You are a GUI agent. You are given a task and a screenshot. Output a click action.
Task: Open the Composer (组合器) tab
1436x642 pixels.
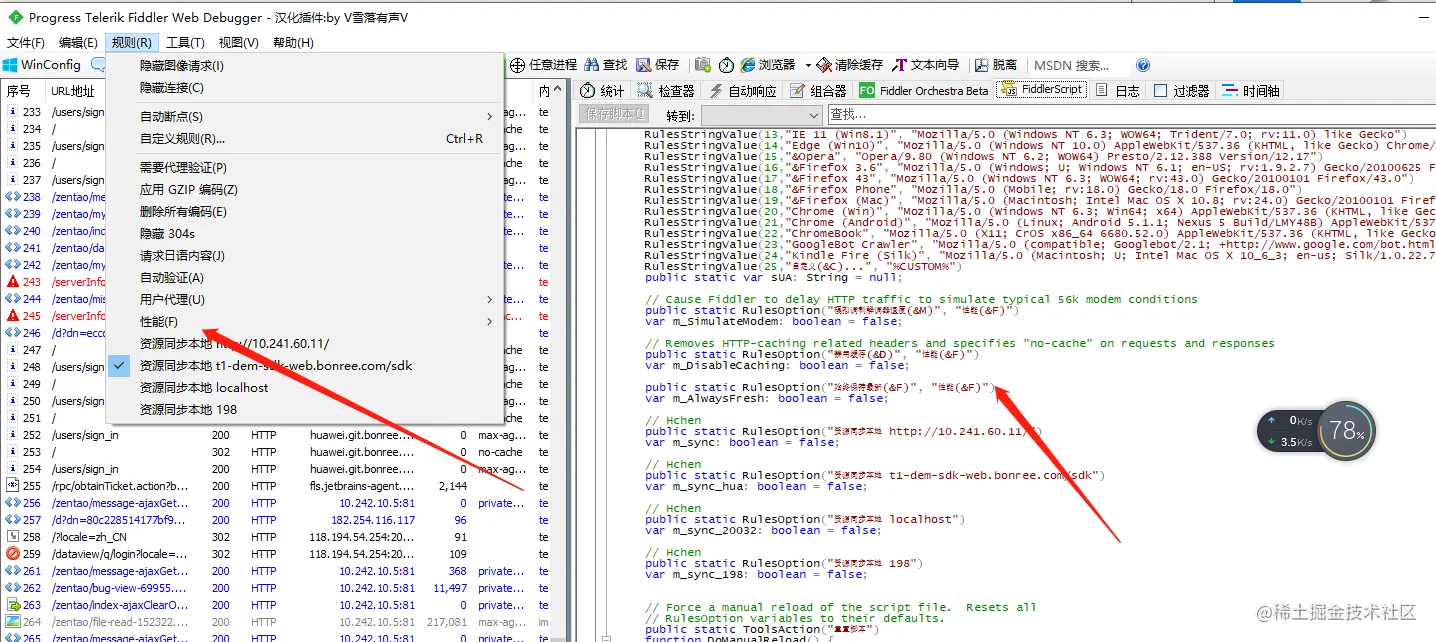[818, 91]
